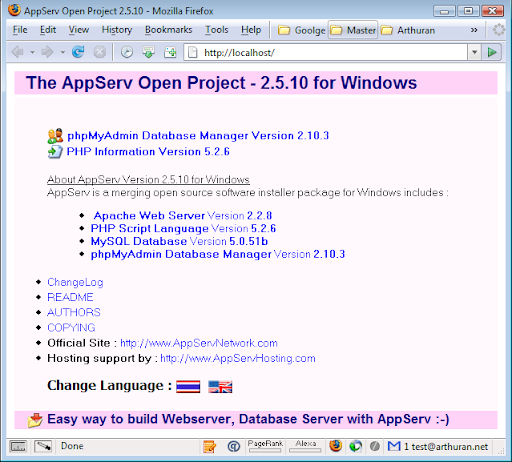Click the mail envelope icon in footer banner
Viewport: 512px width, 462px height.
tap(35, 420)
